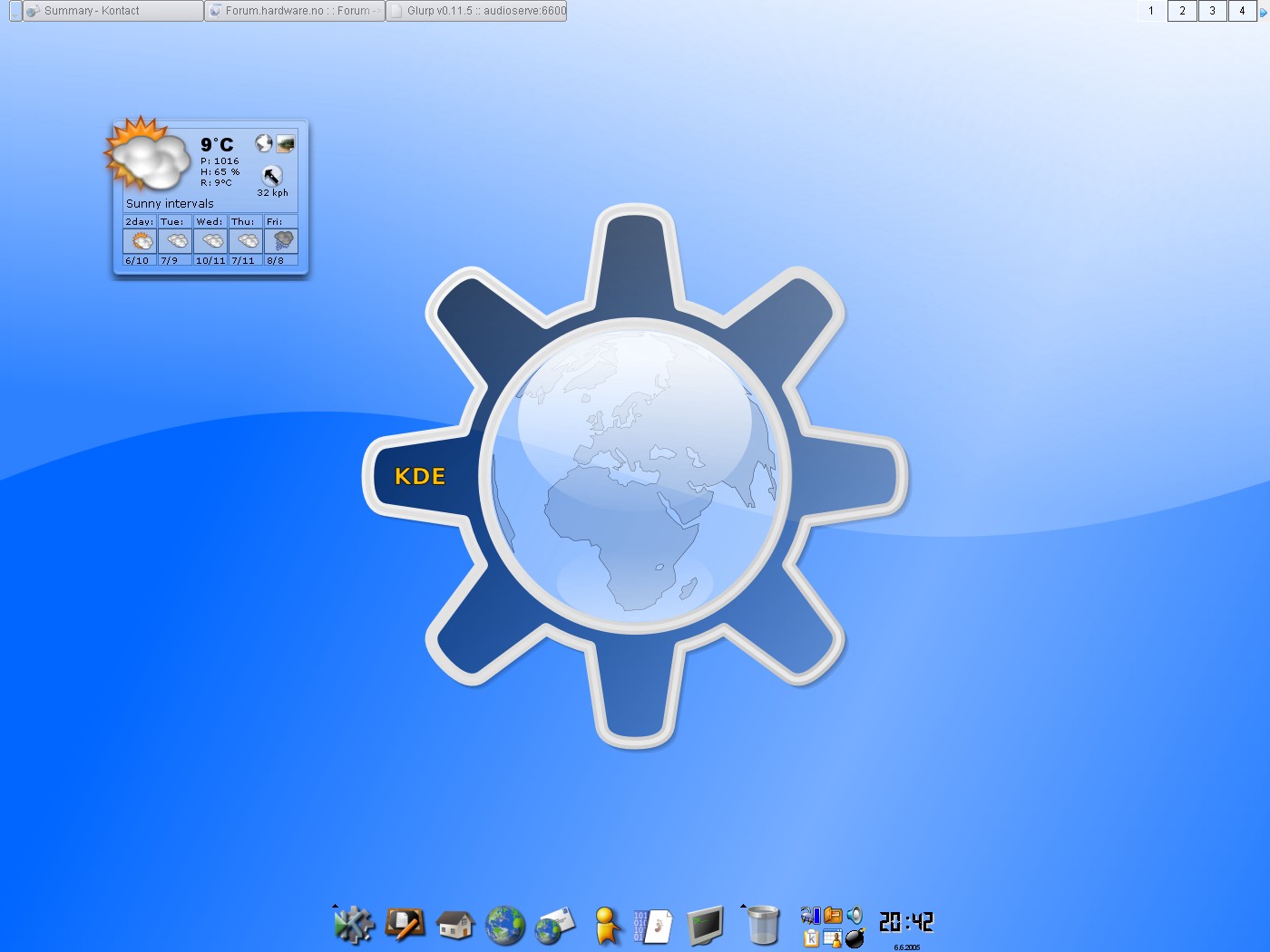
Task: Expand the arrow above the Trash icon
Action: pyautogui.click(x=743, y=906)
